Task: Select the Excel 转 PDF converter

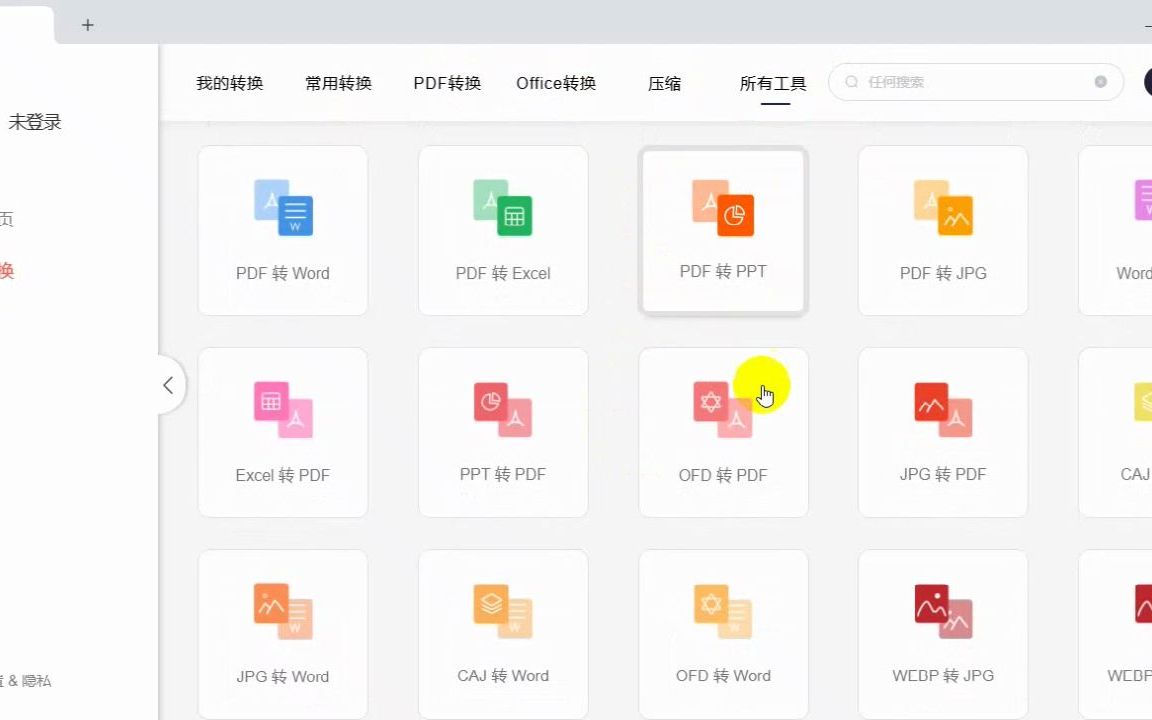Action: [283, 432]
